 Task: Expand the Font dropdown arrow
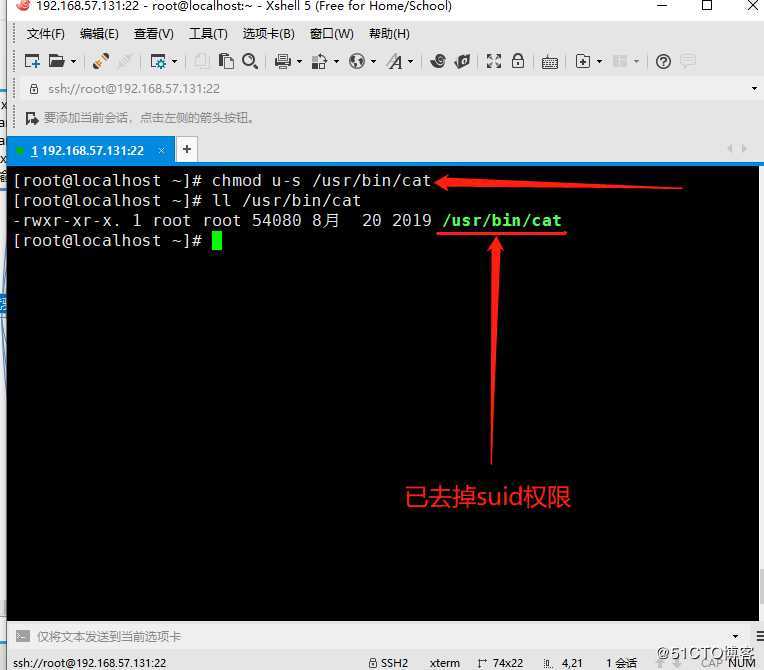(x=410, y=61)
